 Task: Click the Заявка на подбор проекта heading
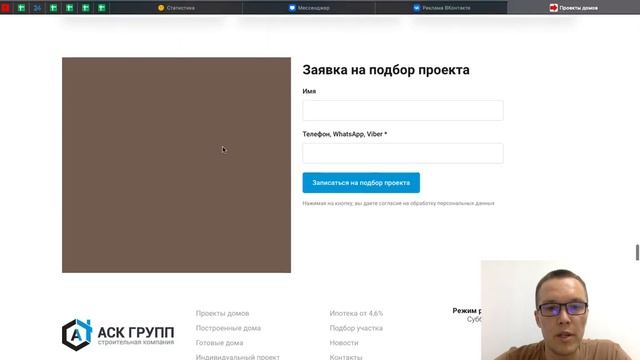coord(386,70)
